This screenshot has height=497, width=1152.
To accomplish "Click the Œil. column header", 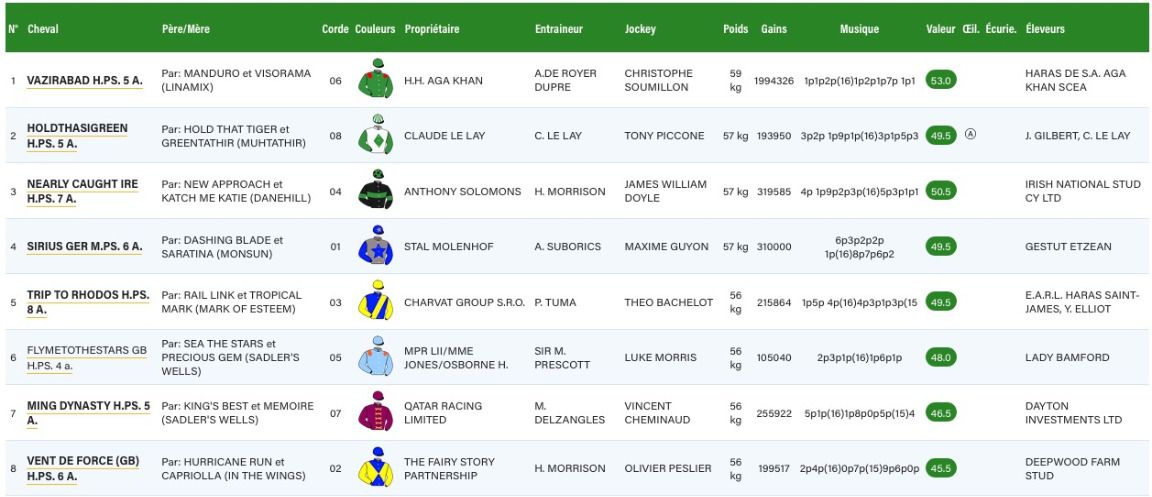I will pyautogui.click(x=971, y=29).
